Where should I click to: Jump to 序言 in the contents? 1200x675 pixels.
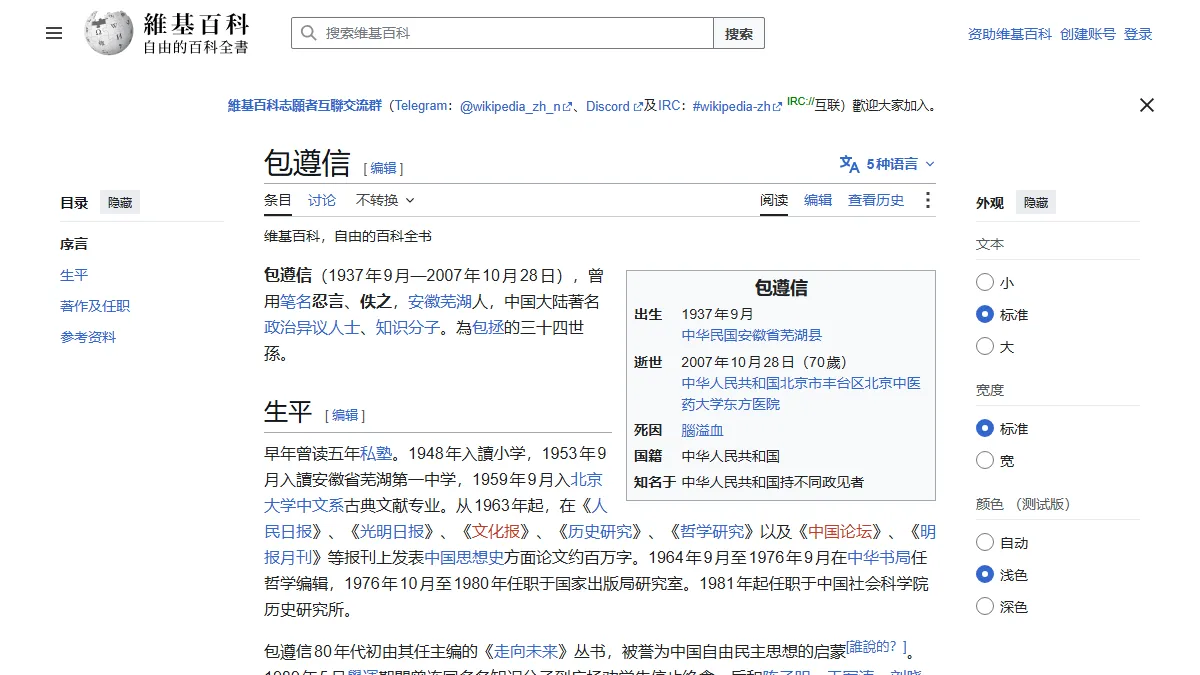pos(74,244)
